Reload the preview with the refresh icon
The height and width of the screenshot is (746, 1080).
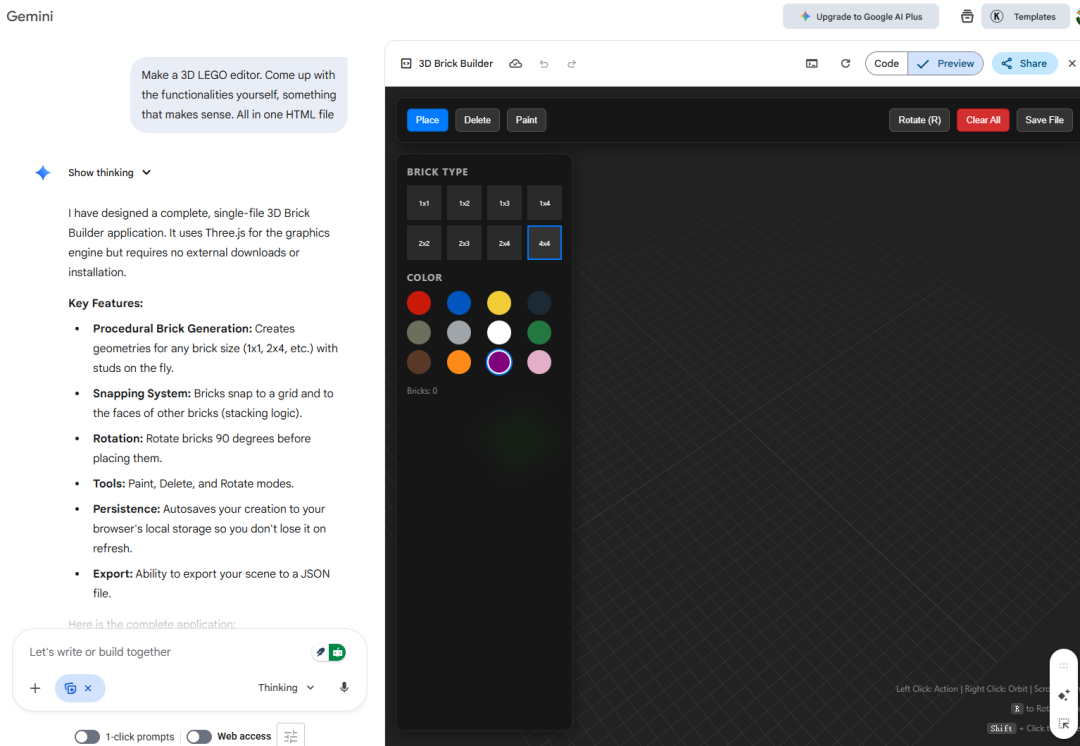coord(845,64)
